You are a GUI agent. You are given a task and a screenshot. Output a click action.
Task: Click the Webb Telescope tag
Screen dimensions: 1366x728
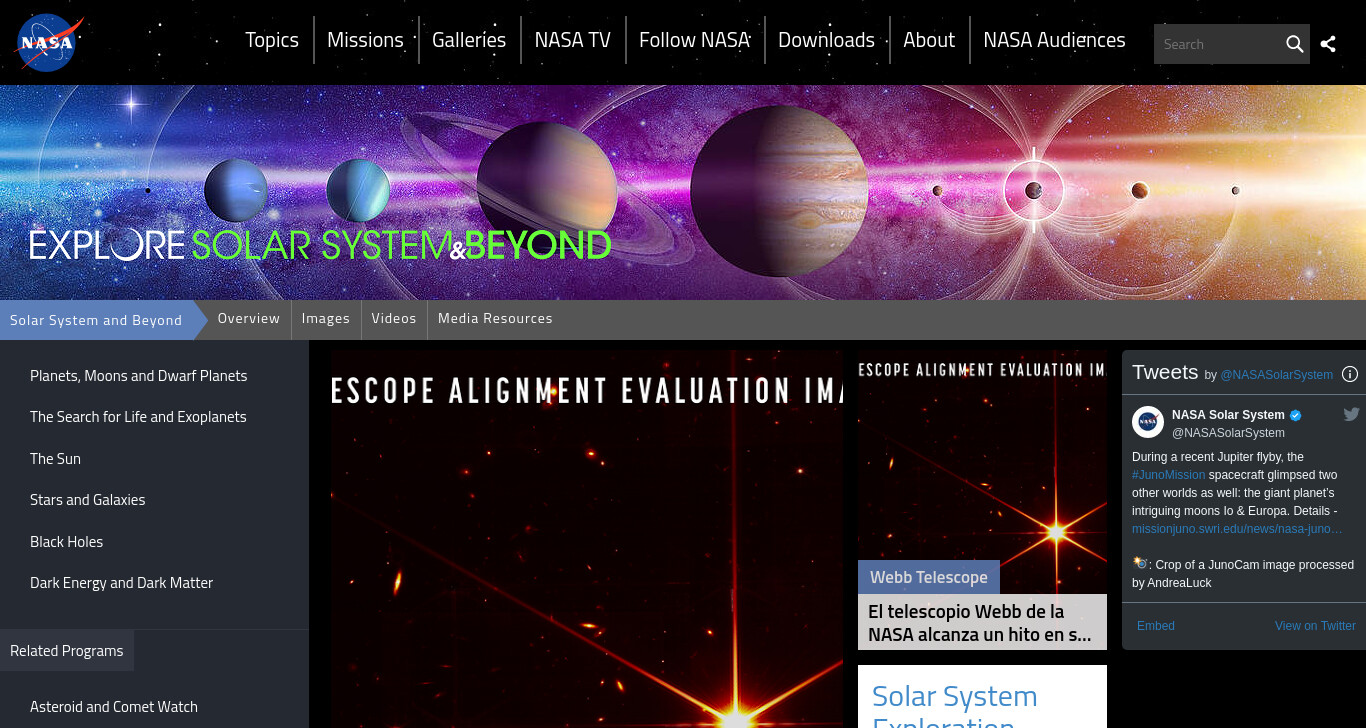pyautogui.click(x=929, y=577)
